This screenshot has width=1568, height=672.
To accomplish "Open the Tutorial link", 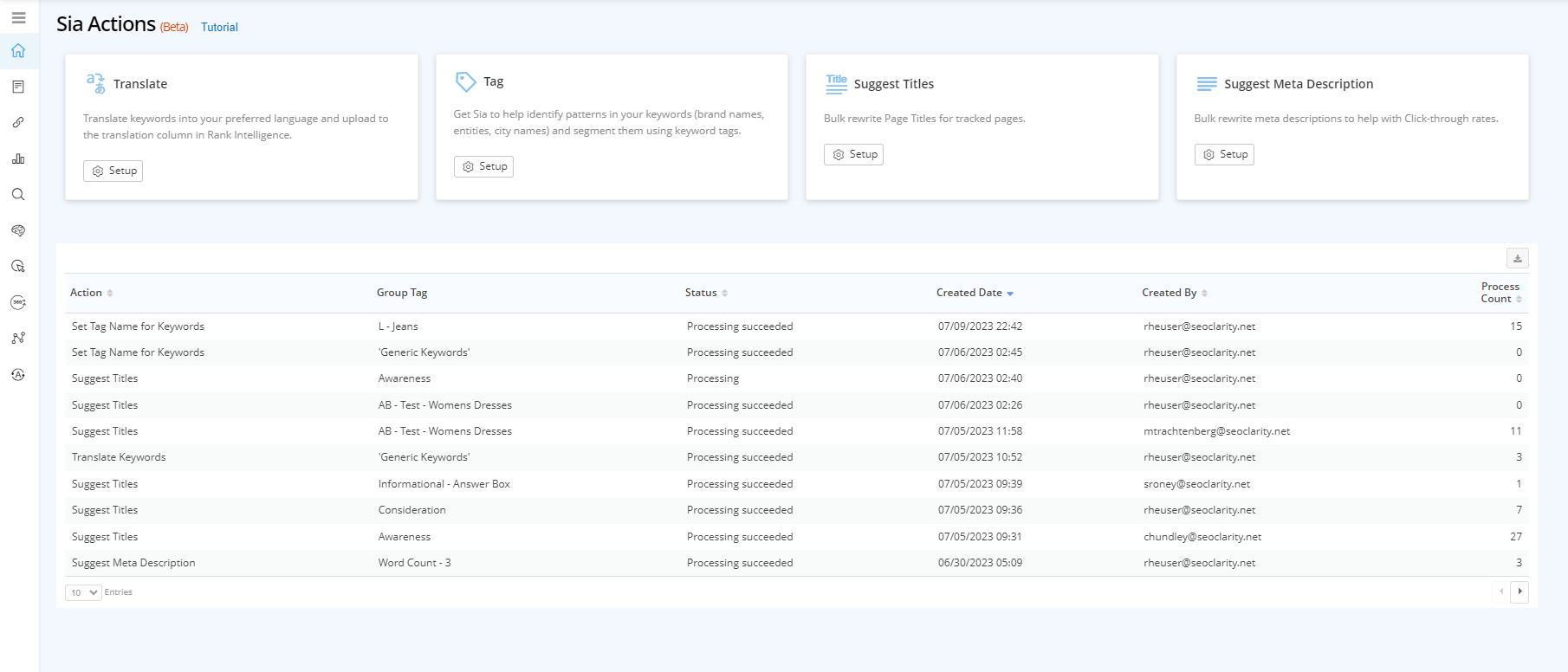I will pyautogui.click(x=219, y=28).
